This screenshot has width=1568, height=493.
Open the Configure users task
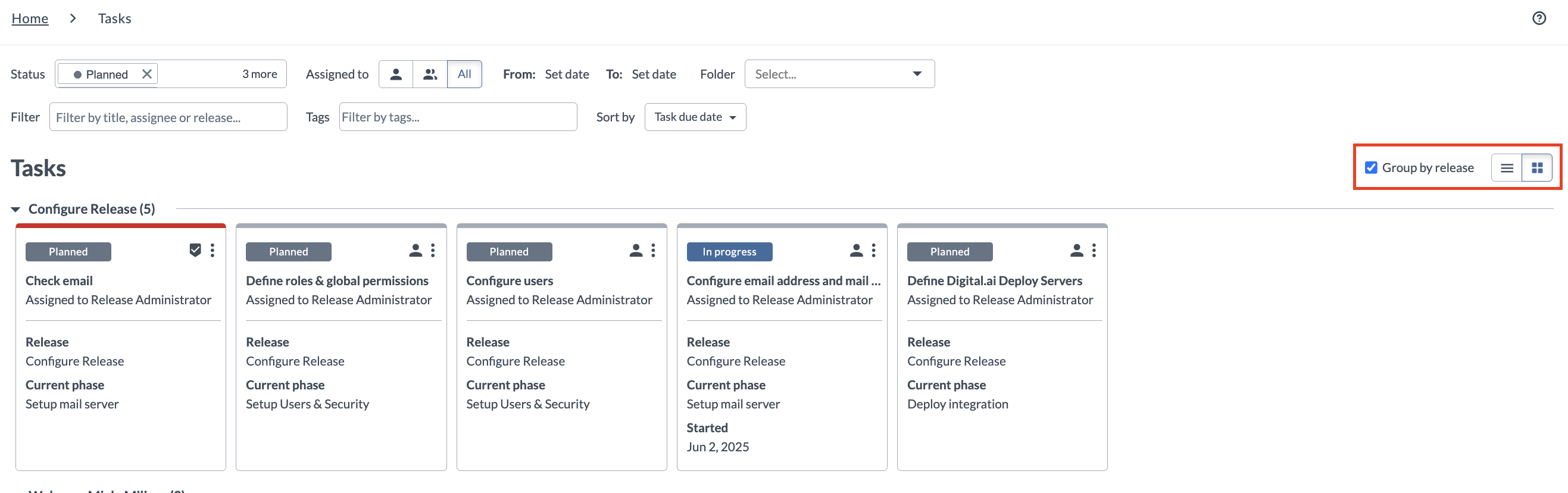[x=510, y=280]
